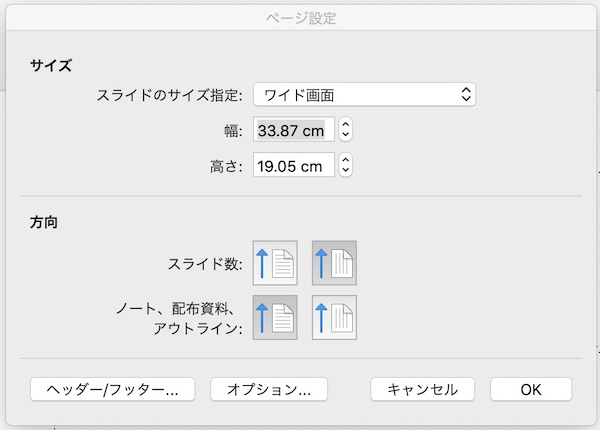Click the キャンセル button
Screen dimensions: 600x430
click(x=422, y=389)
